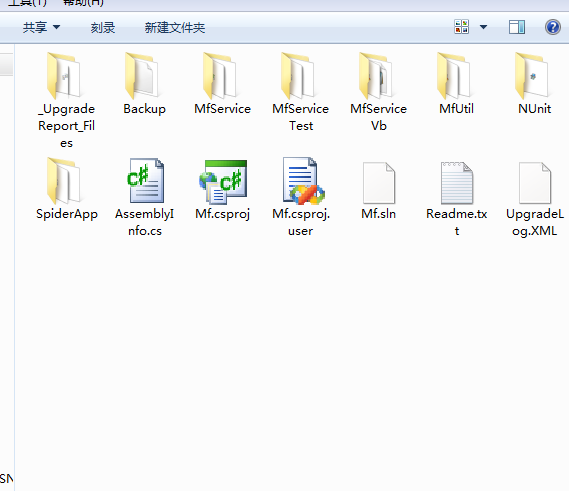Image resolution: width=569 pixels, height=491 pixels.
Task: Select the MfServiceTest folder icon
Action: (x=298, y=76)
